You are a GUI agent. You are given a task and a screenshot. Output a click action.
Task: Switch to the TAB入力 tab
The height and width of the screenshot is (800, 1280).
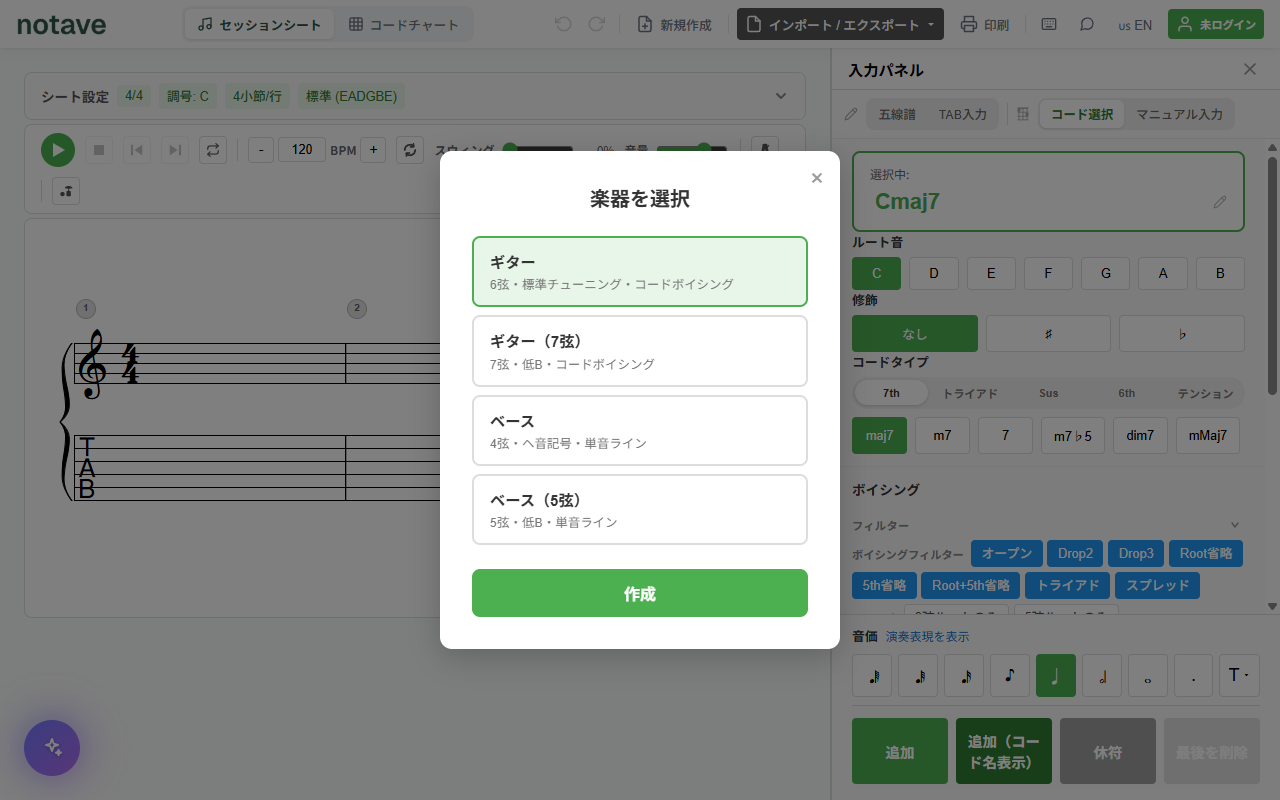962,114
